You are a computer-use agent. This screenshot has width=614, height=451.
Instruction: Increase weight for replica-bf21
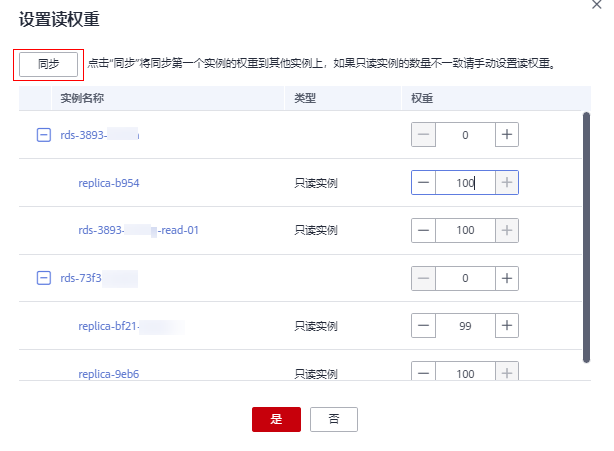tap(507, 326)
